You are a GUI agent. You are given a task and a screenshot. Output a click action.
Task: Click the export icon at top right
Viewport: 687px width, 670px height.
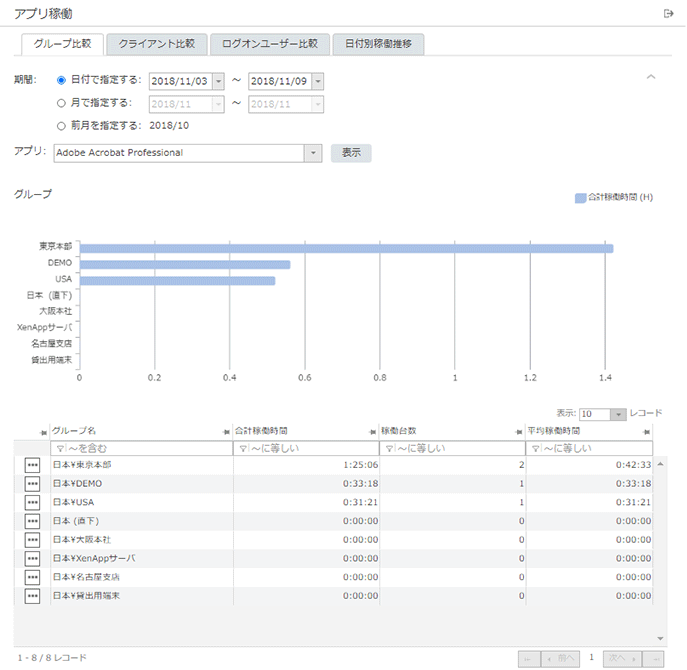[668, 13]
